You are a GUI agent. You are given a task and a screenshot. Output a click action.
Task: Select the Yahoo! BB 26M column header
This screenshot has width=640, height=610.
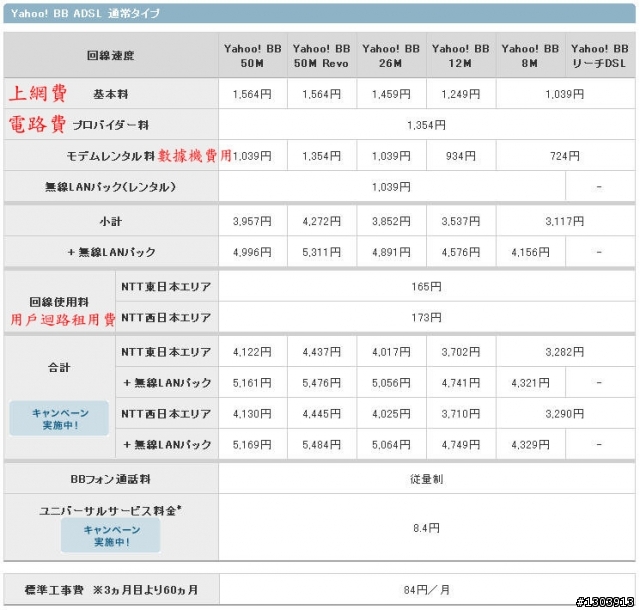[391, 56]
